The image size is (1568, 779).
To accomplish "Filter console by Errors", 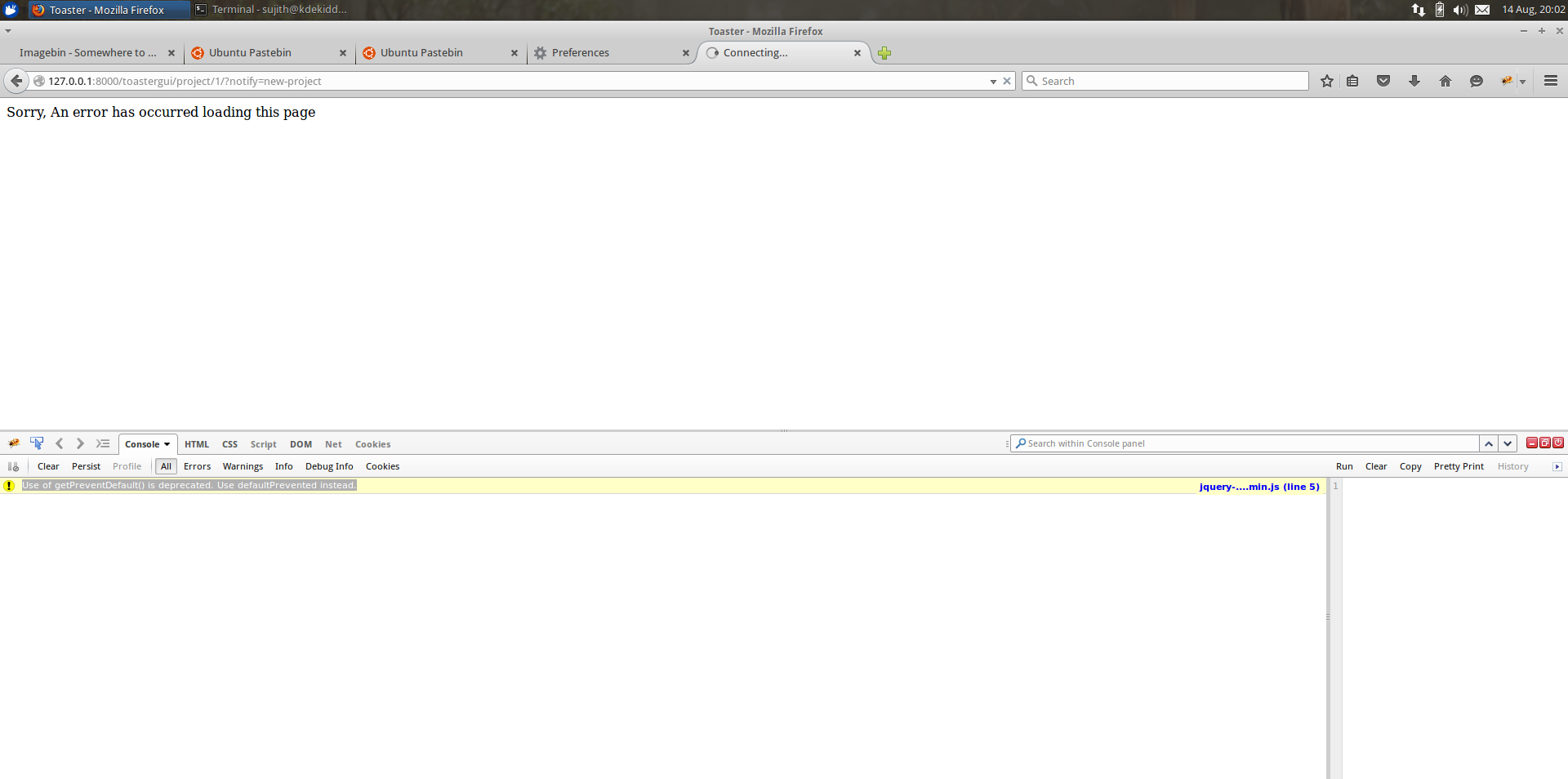I will click(197, 466).
